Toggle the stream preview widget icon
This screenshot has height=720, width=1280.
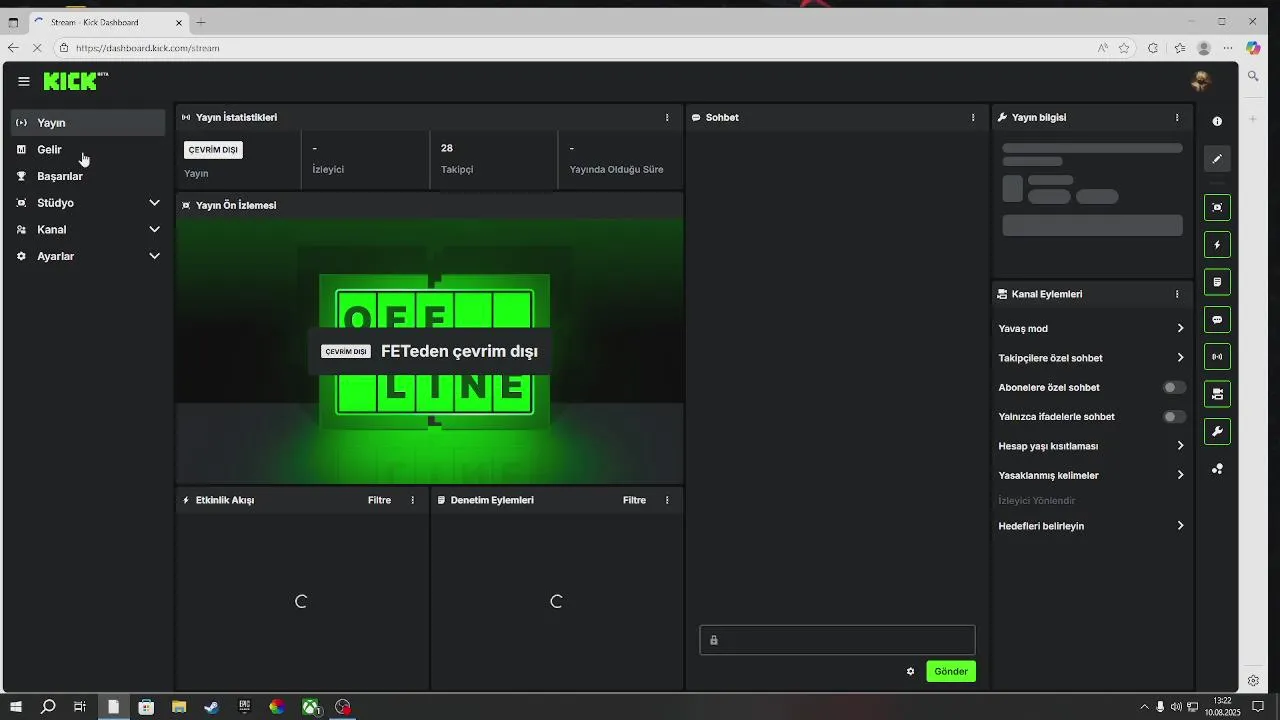pos(1217,208)
